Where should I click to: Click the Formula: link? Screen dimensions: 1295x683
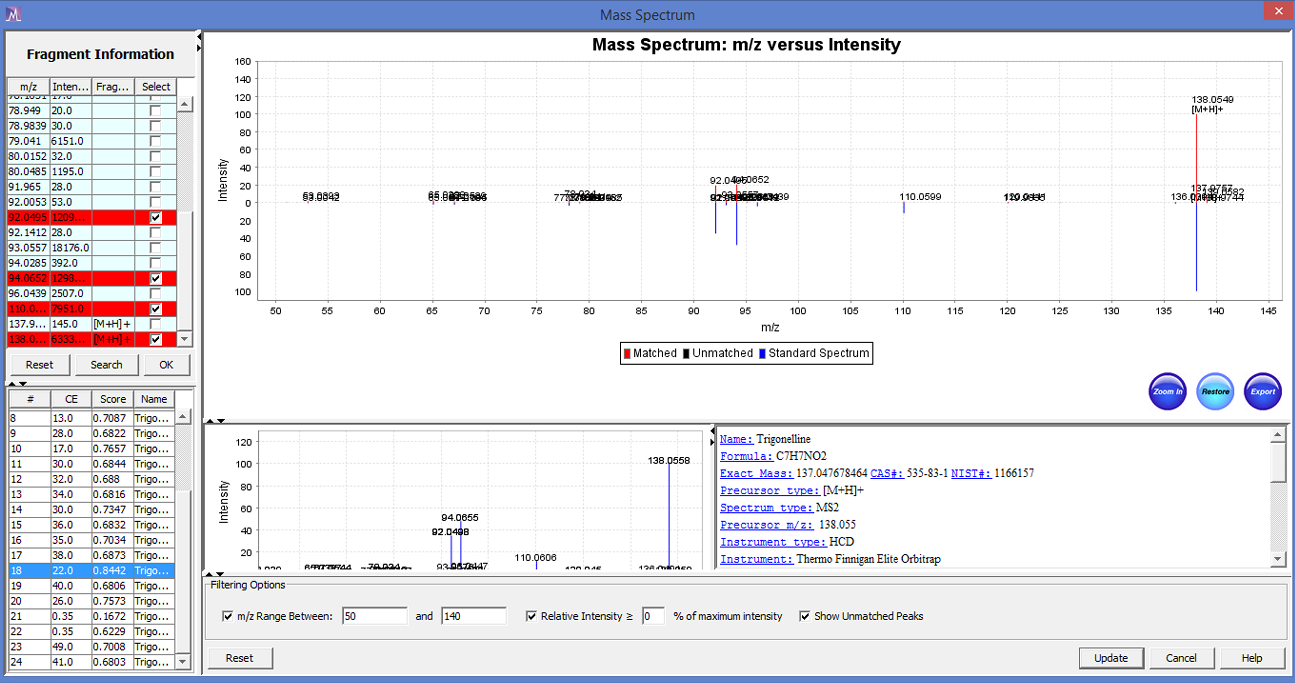[x=746, y=456]
